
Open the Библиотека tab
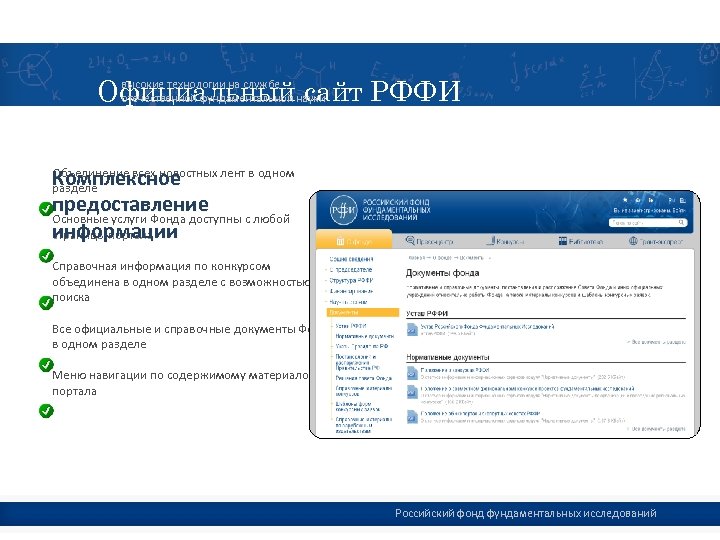pyautogui.click(x=580, y=241)
